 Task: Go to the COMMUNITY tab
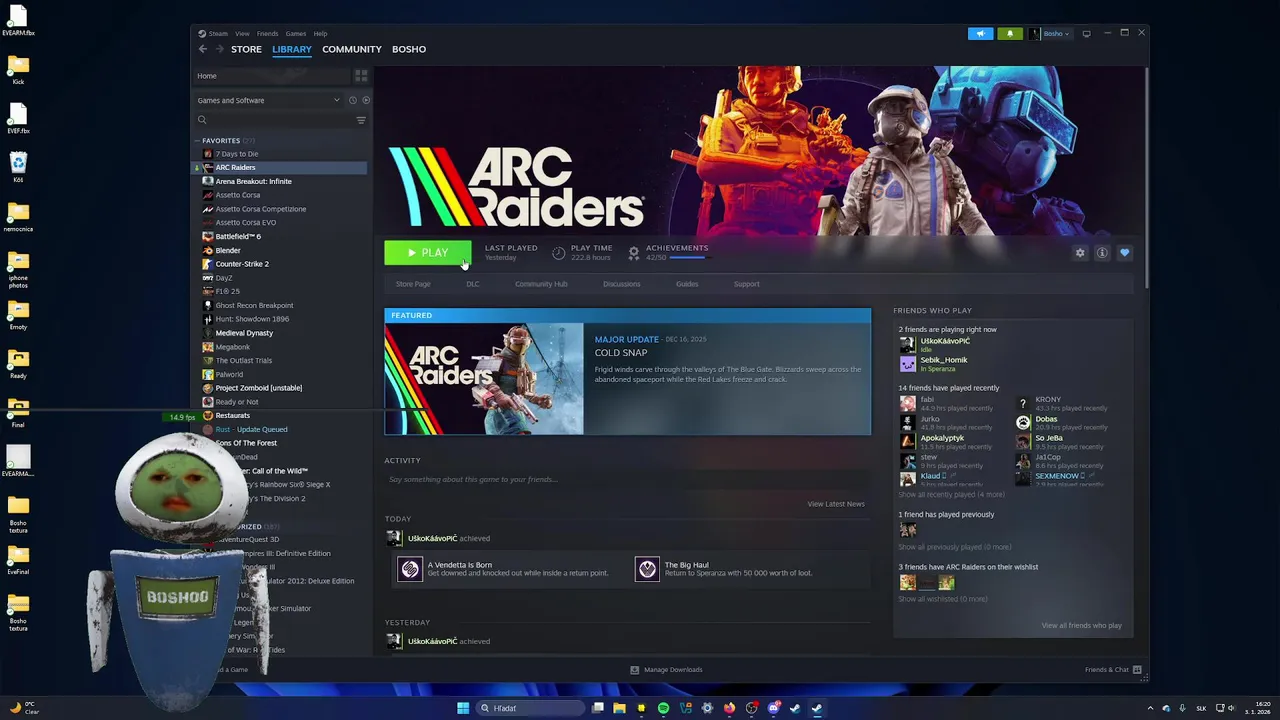pyautogui.click(x=352, y=49)
